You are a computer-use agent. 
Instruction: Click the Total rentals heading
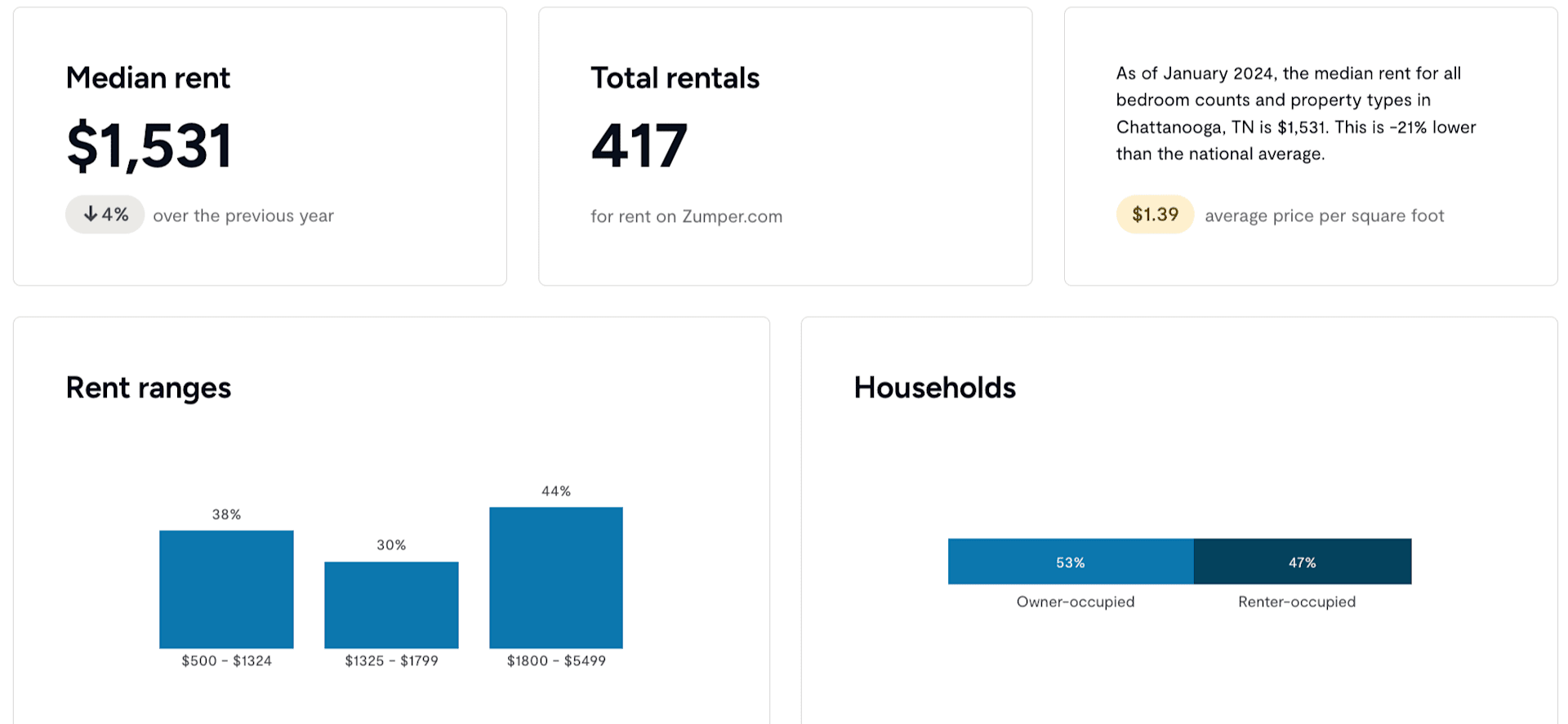pyautogui.click(x=675, y=78)
